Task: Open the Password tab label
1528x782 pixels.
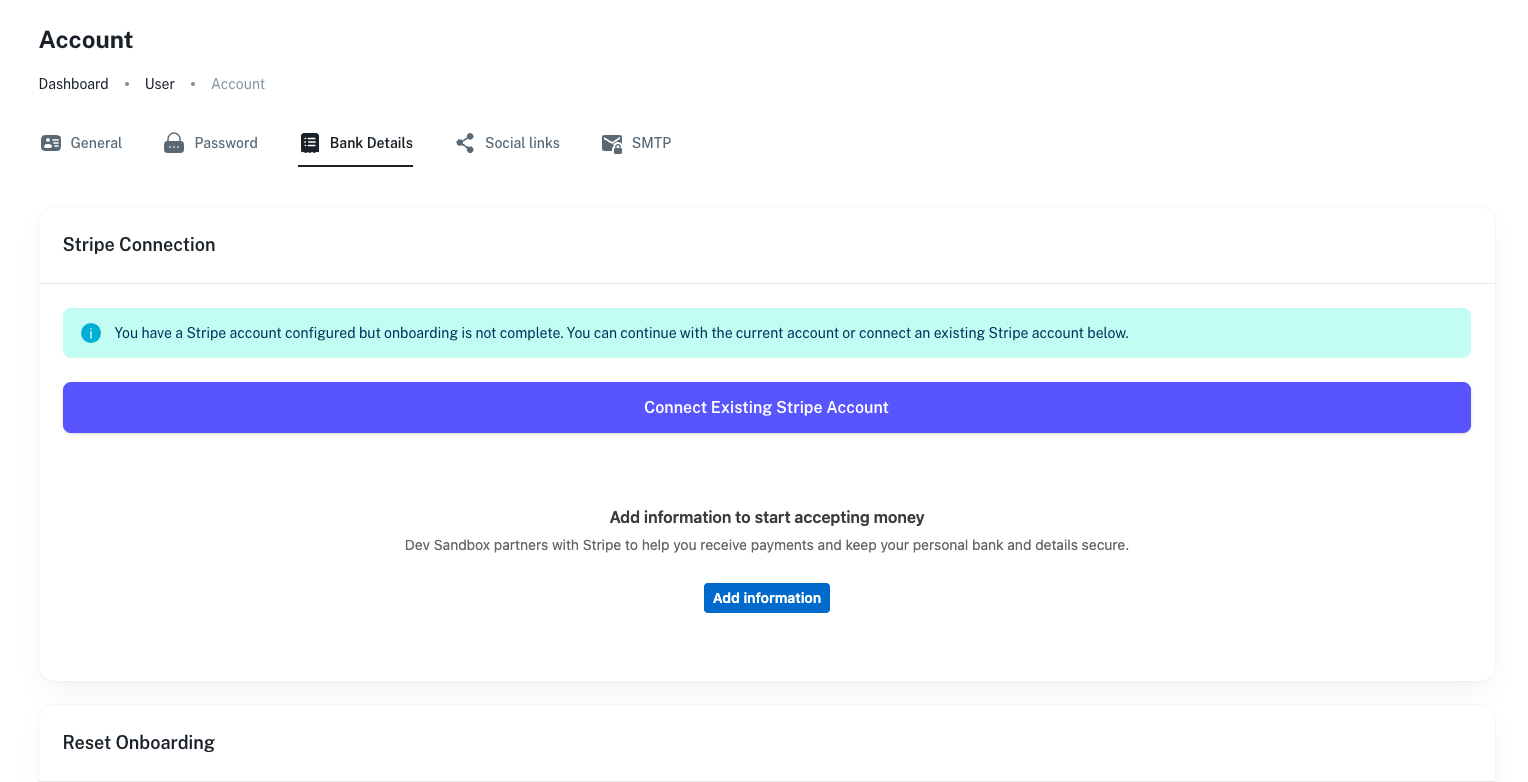Action: point(226,143)
